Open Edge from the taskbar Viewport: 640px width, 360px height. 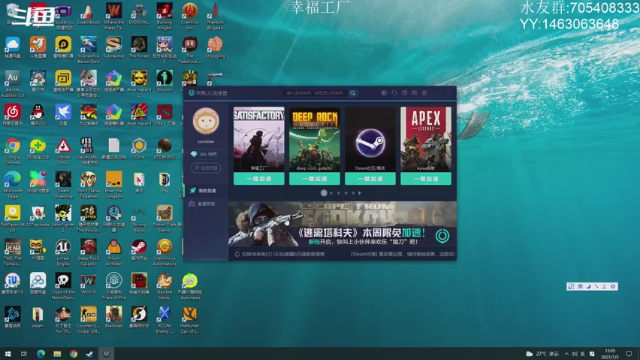coord(41,353)
